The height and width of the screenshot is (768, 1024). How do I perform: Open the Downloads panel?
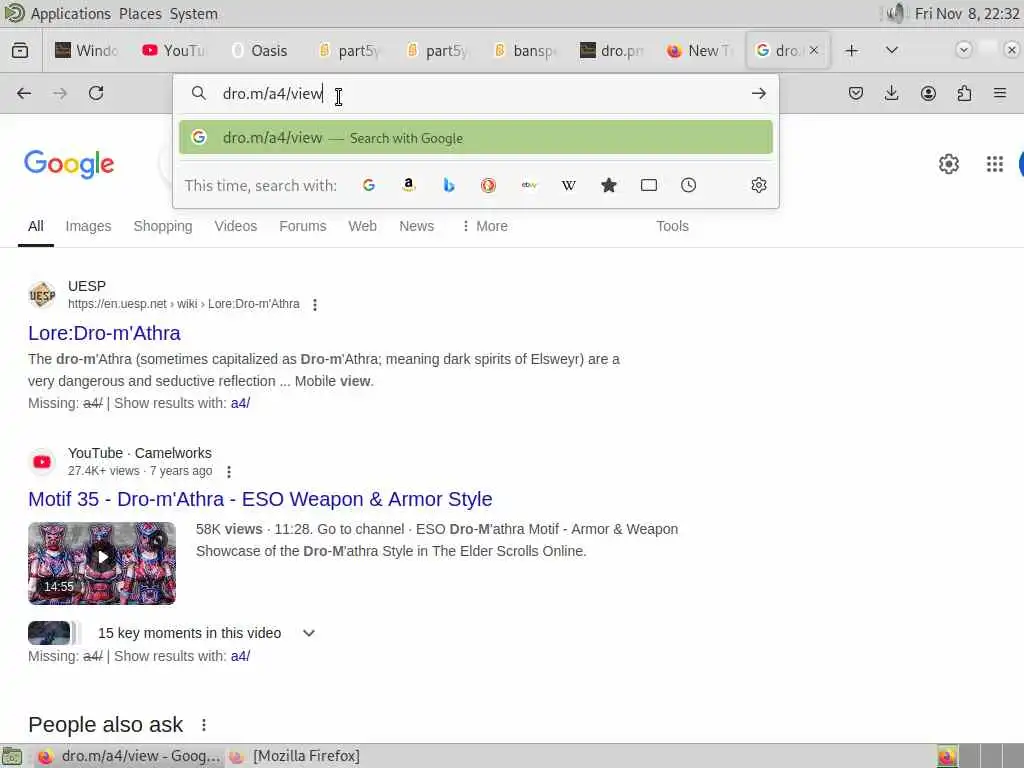pos(891,93)
